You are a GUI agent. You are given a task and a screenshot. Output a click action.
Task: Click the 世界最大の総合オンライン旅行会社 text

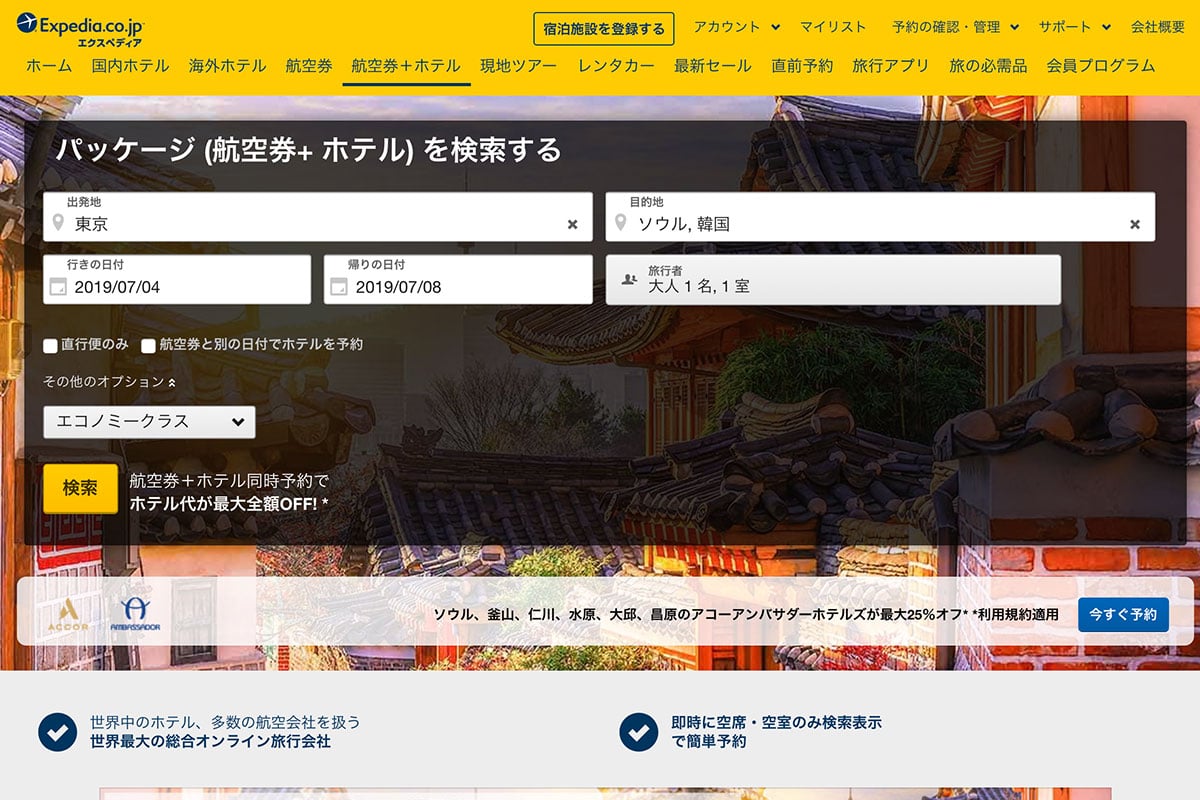click(x=210, y=742)
